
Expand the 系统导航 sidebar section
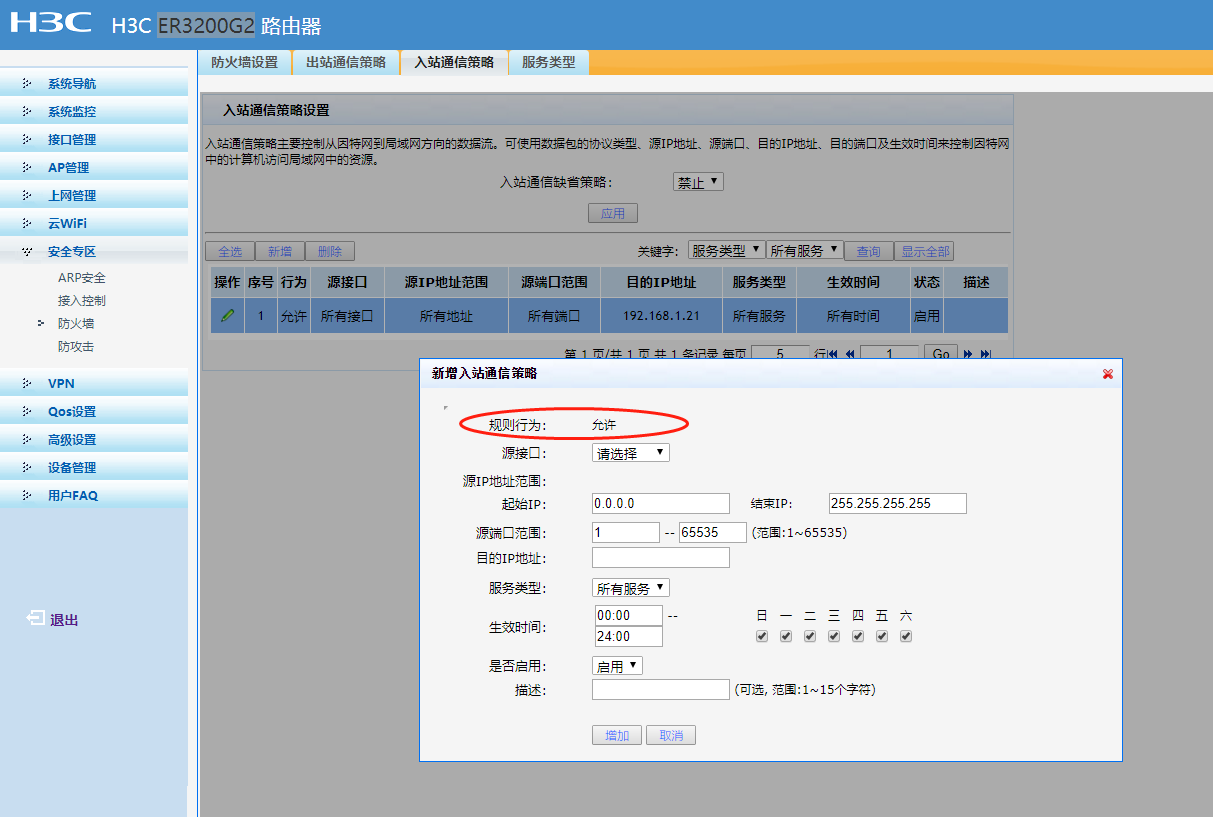tap(94, 83)
